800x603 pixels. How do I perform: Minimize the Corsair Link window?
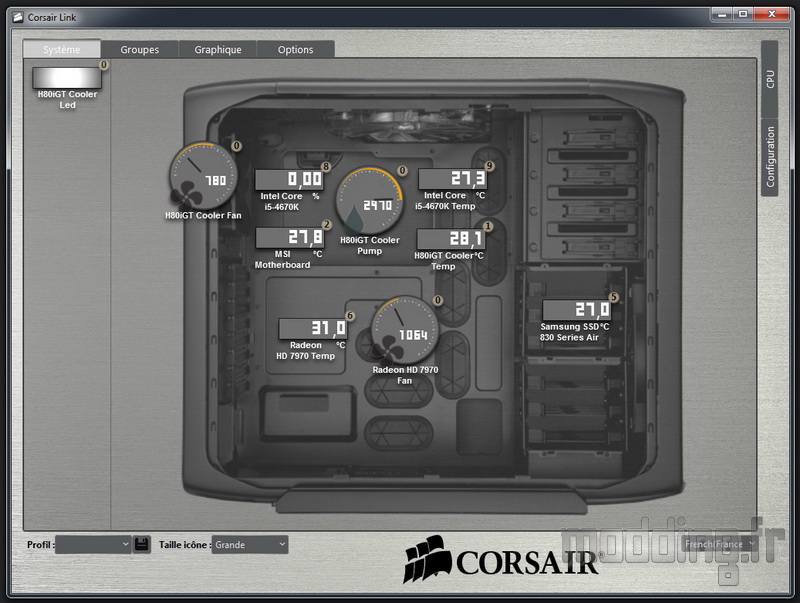coord(722,14)
